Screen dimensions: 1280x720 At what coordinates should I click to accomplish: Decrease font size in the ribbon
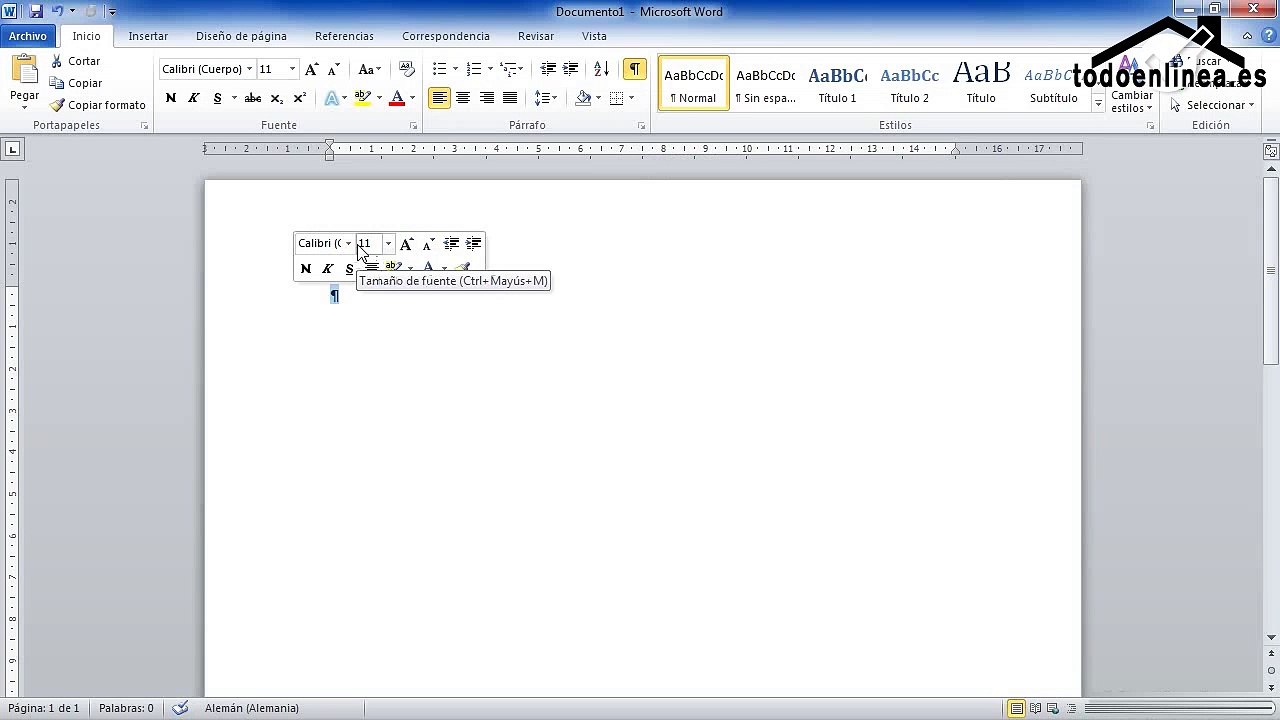[334, 69]
